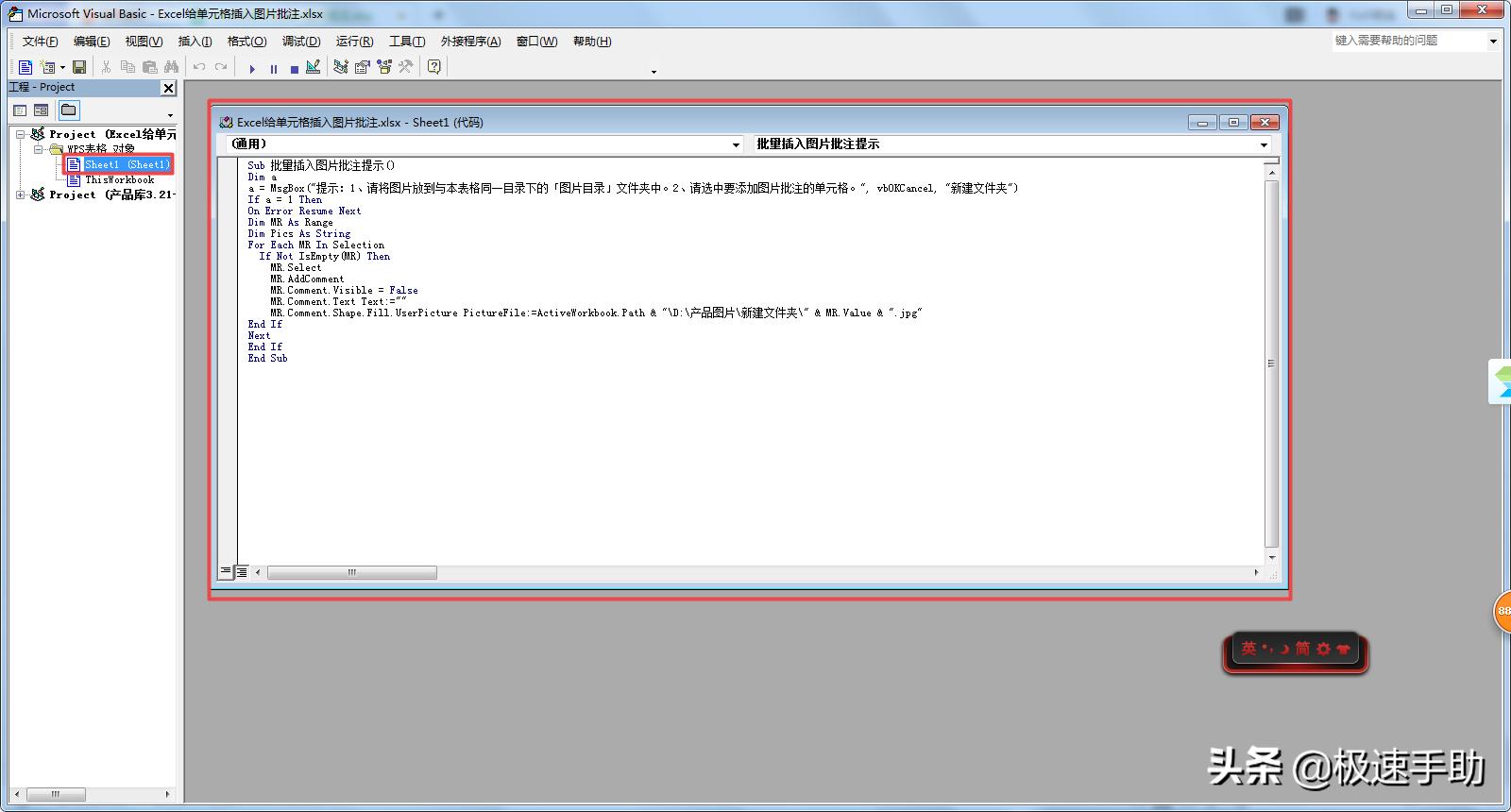Image resolution: width=1511 pixels, height=812 pixels.
Task: Open the help question dropdown arrow
Action: (x=1493, y=41)
